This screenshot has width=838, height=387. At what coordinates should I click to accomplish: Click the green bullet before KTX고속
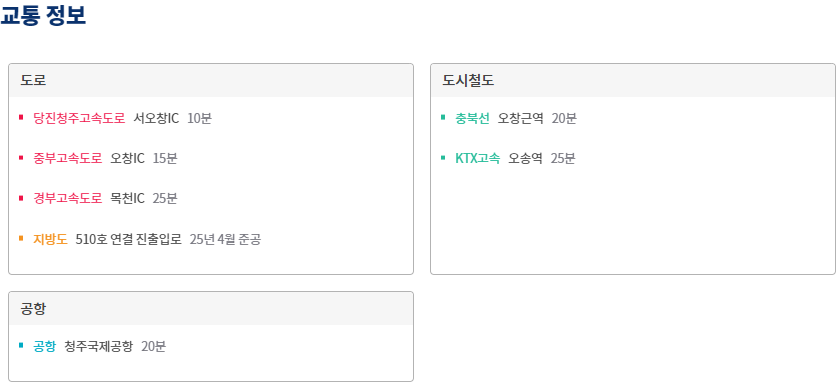point(443,158)
